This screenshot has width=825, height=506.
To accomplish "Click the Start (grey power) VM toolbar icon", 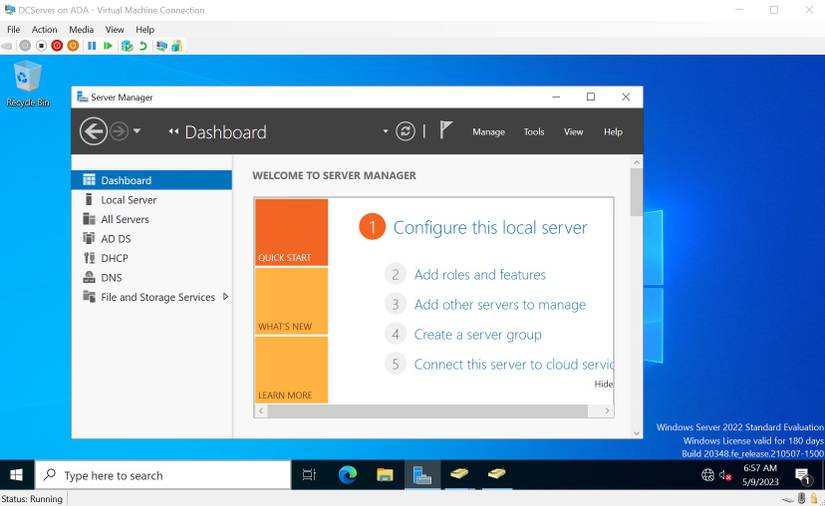I will 25,46.
